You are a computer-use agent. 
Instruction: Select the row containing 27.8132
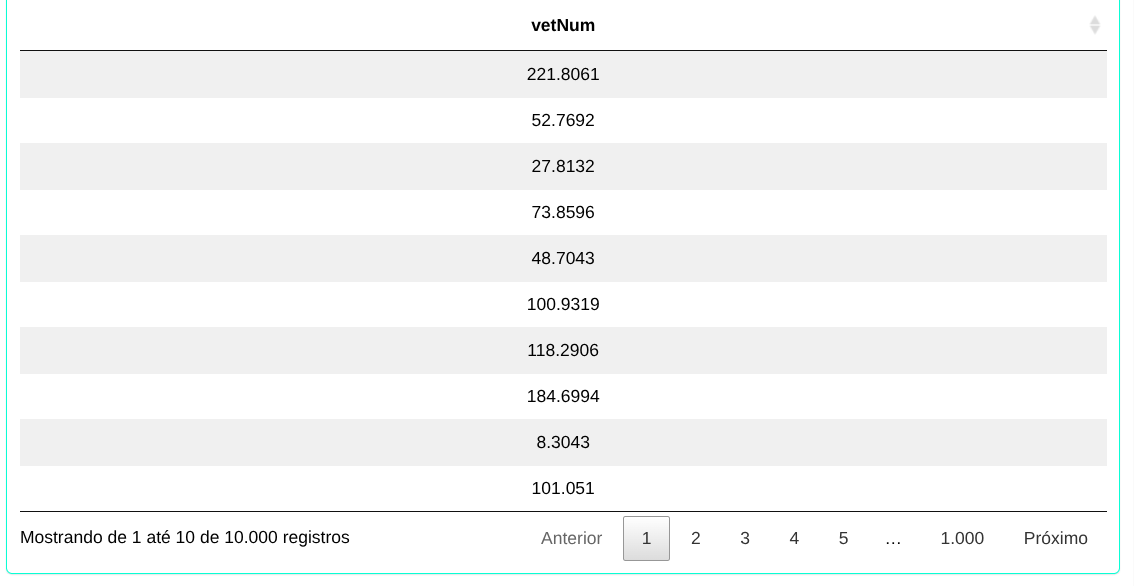tap(562, 166)
